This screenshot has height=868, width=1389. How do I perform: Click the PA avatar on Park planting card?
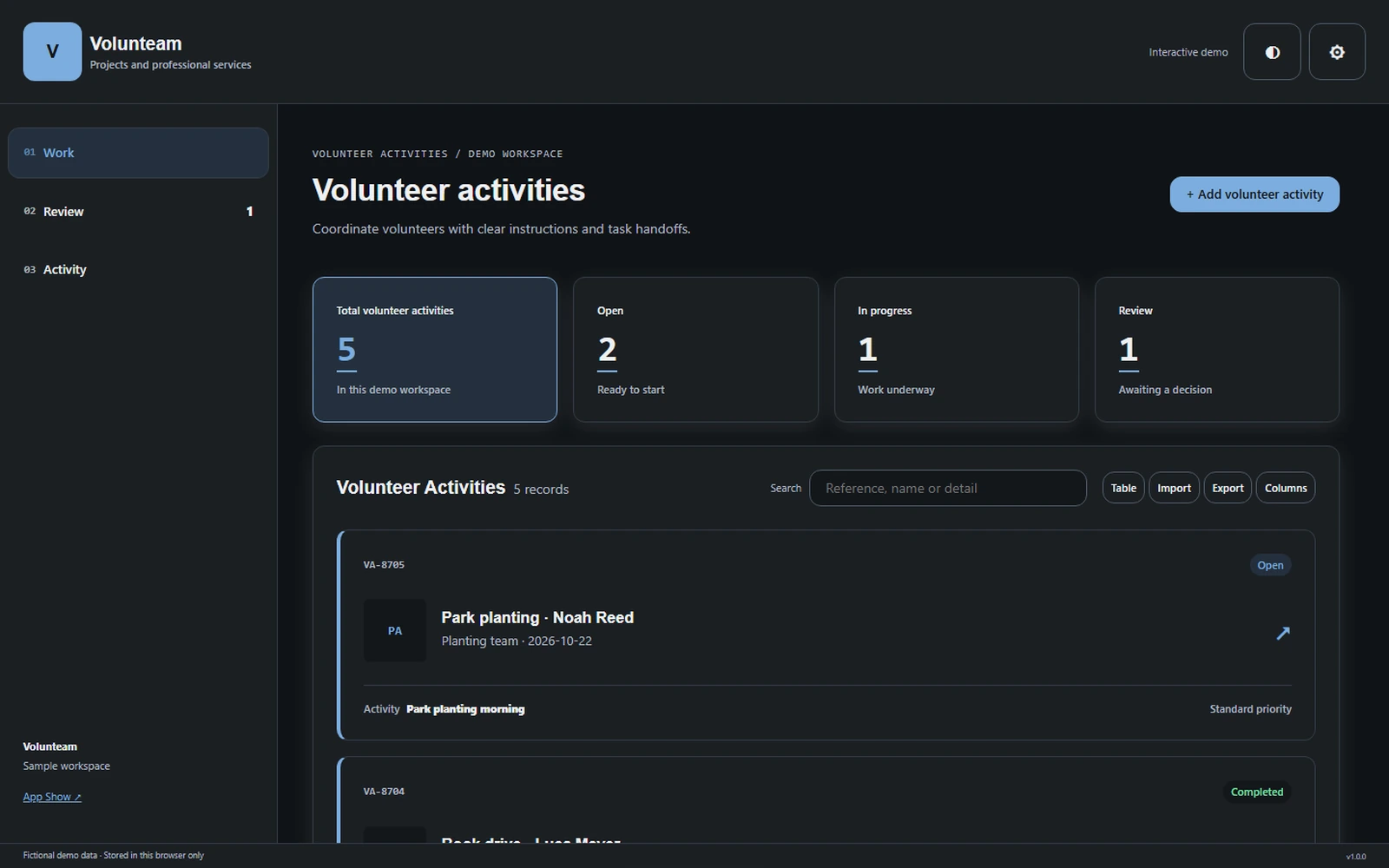pos(395,631)
